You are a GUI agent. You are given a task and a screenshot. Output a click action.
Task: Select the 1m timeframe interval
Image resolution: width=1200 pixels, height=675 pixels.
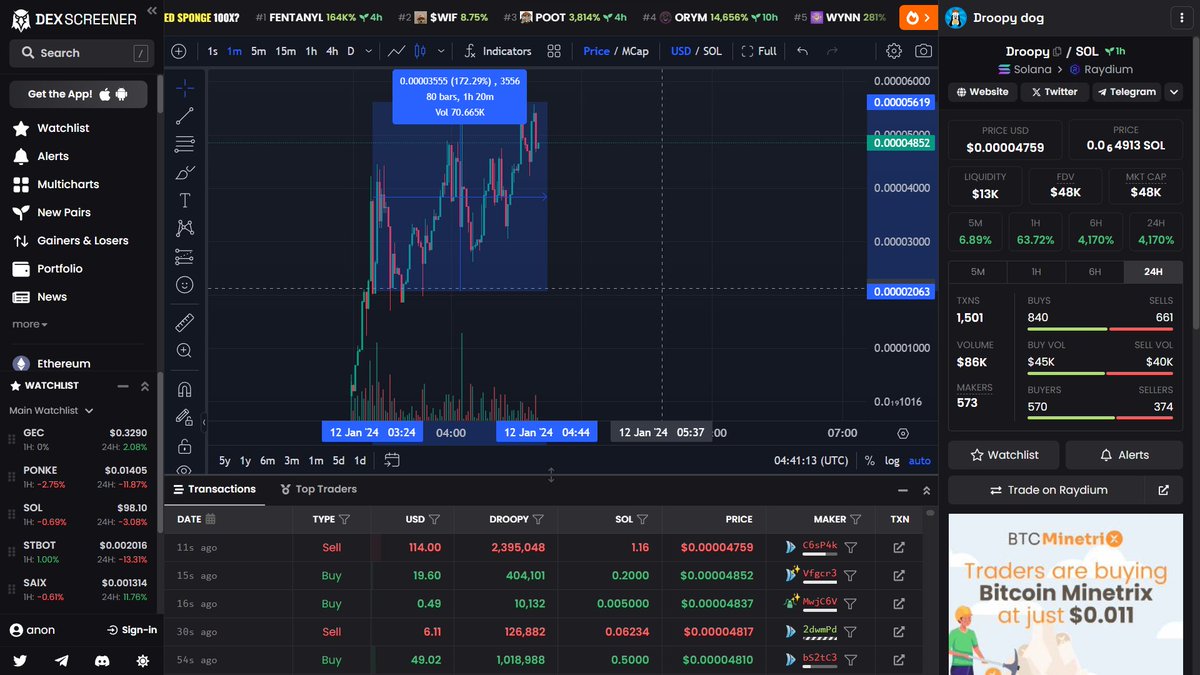pos(234,51)
